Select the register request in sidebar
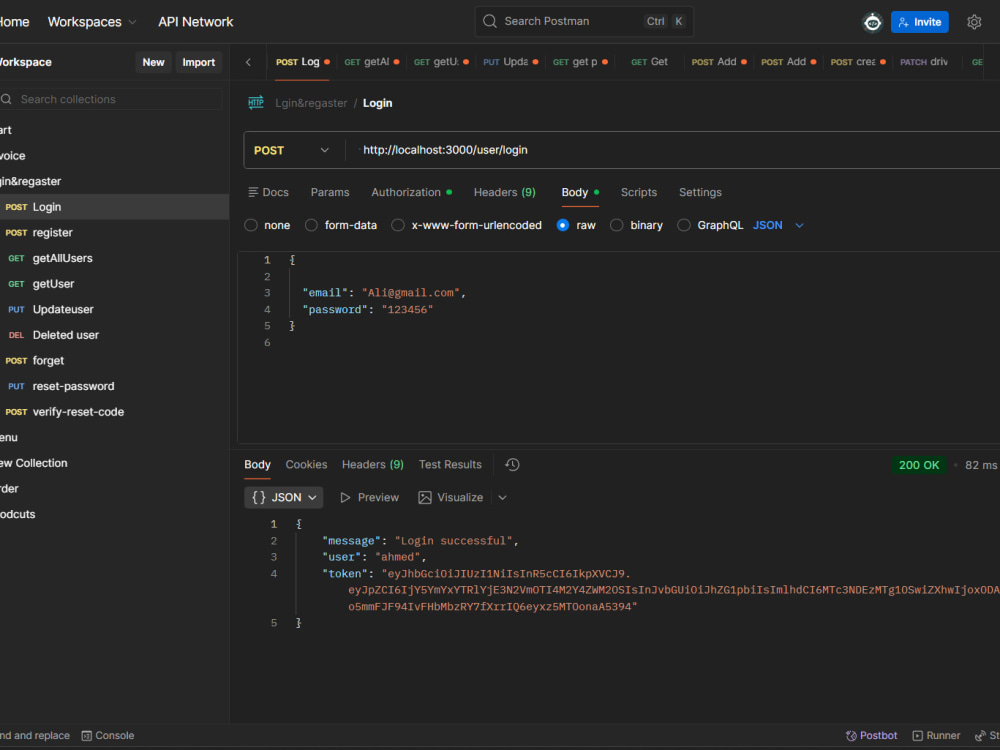Image resolution: width=1000 pixels, height=750 pixels. click(114, 233)
